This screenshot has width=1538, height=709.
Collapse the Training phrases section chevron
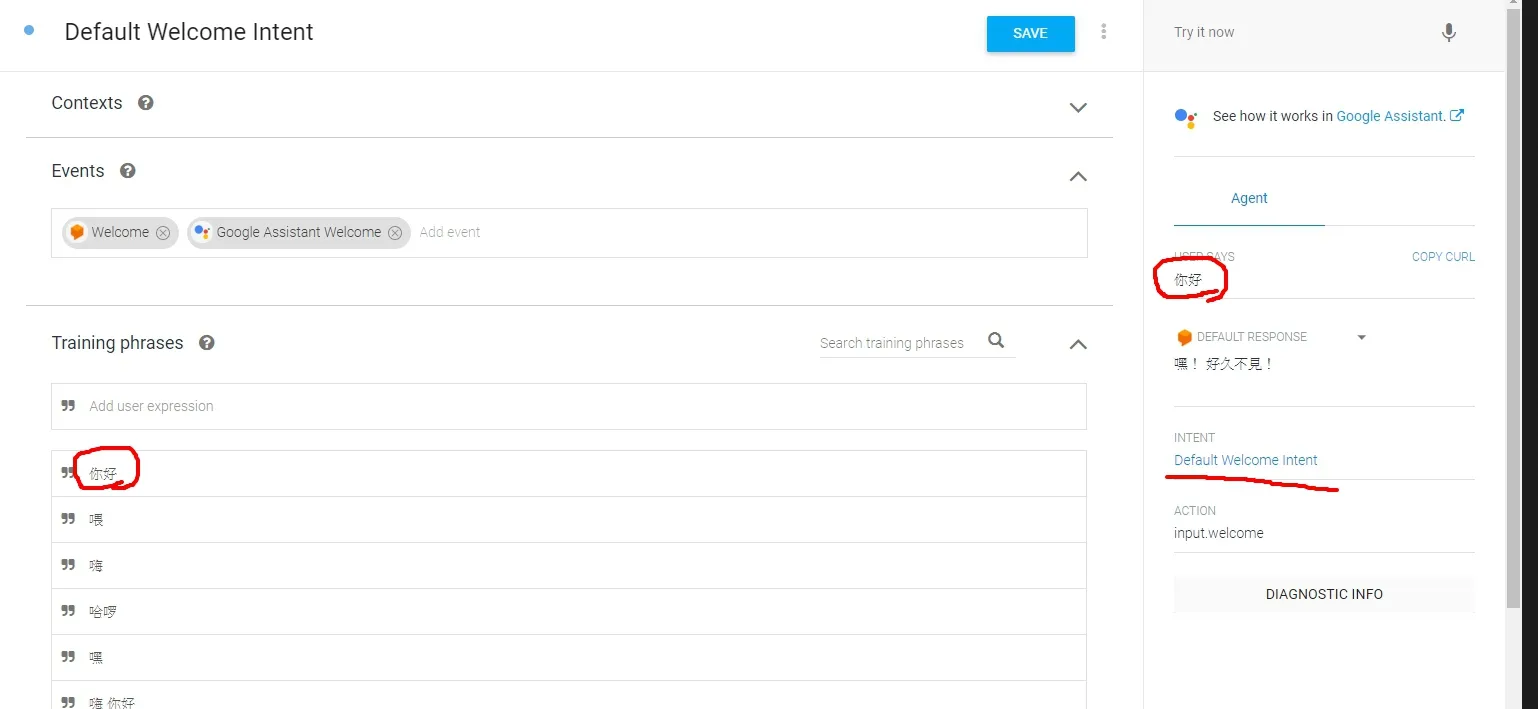coord(1078,344)
